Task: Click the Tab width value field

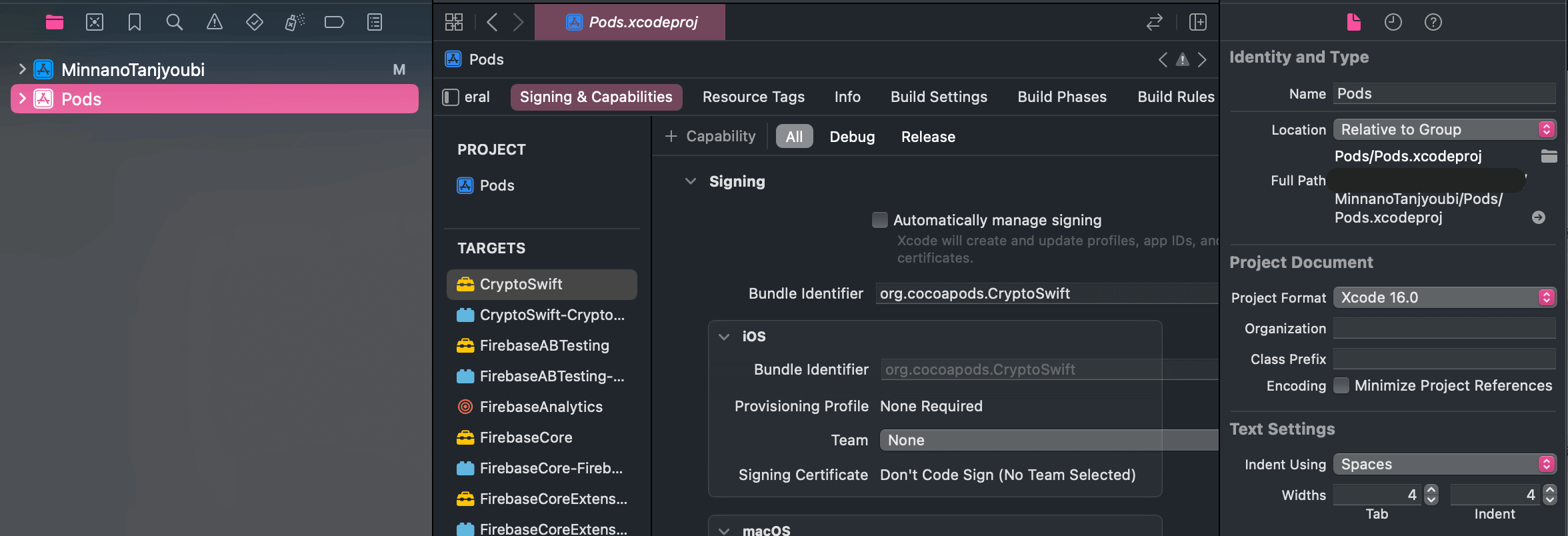Action: pyautogui.click(x=1377, y=495)
